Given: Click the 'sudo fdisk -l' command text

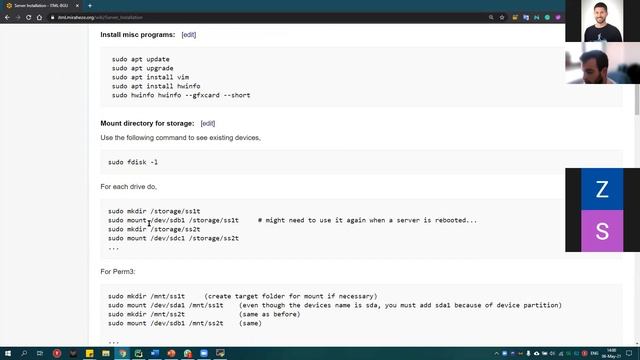Looking at the screenshot, I should click(x=133, y=162).
